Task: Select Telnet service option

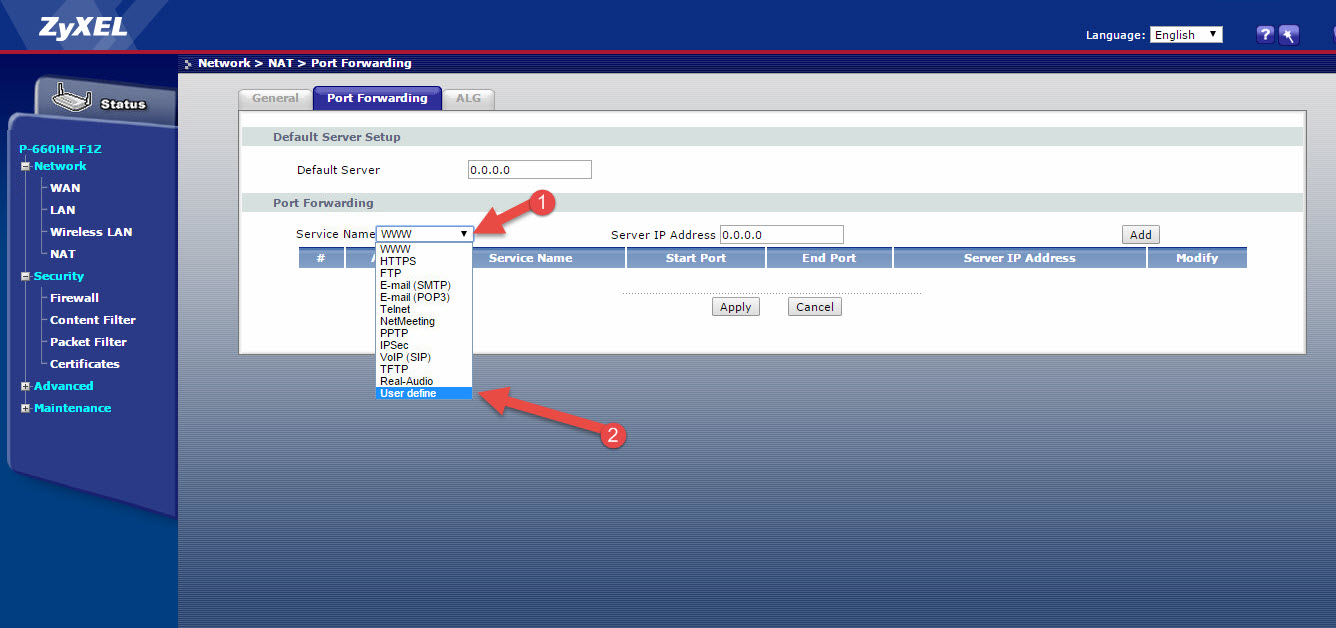Action: [423, 309]
